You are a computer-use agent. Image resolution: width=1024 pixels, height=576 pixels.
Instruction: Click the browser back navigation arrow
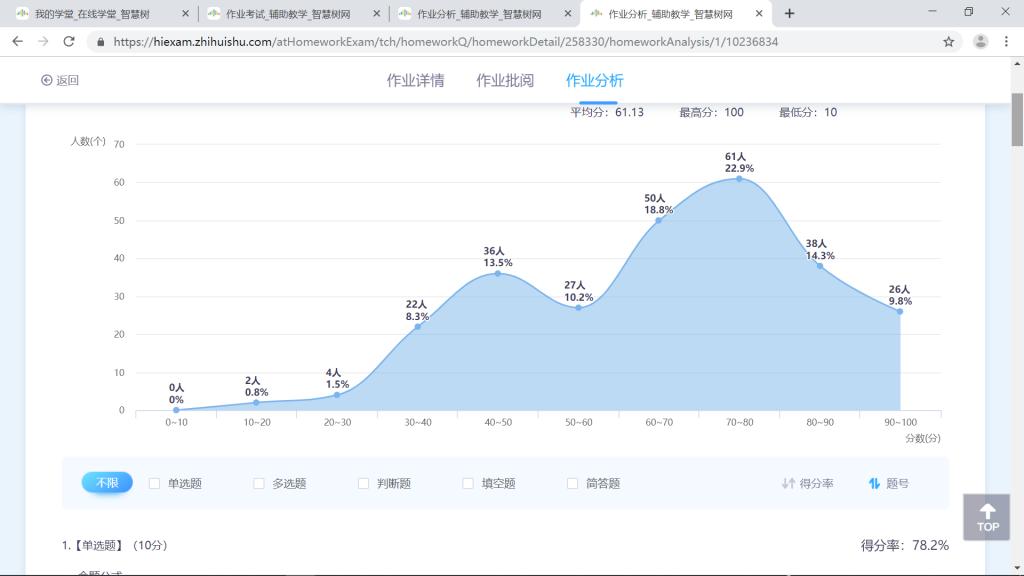coord(17,42)
